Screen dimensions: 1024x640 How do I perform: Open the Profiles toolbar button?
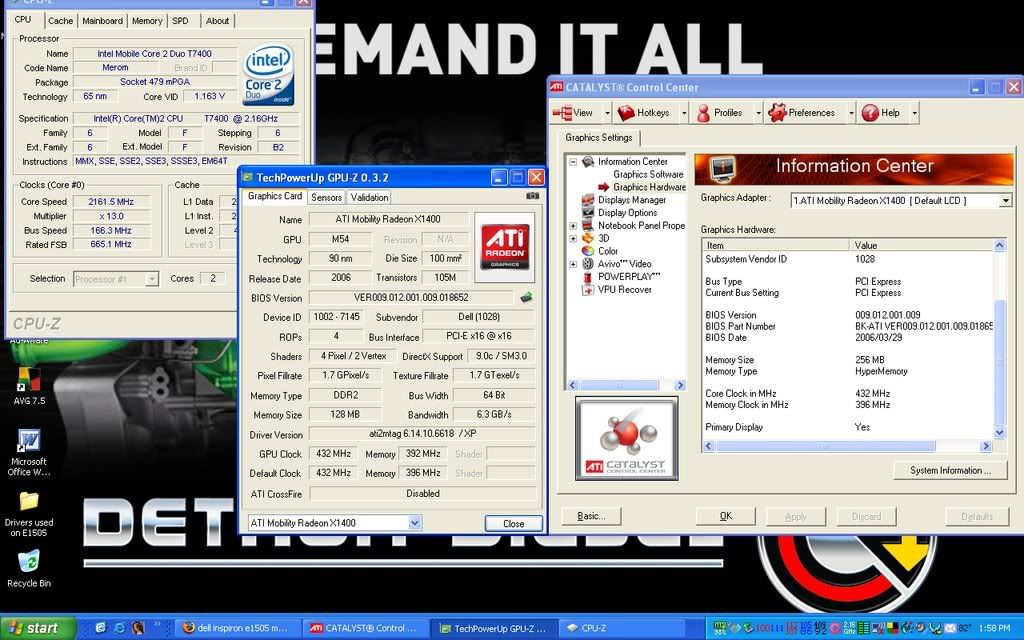(720, 113)
